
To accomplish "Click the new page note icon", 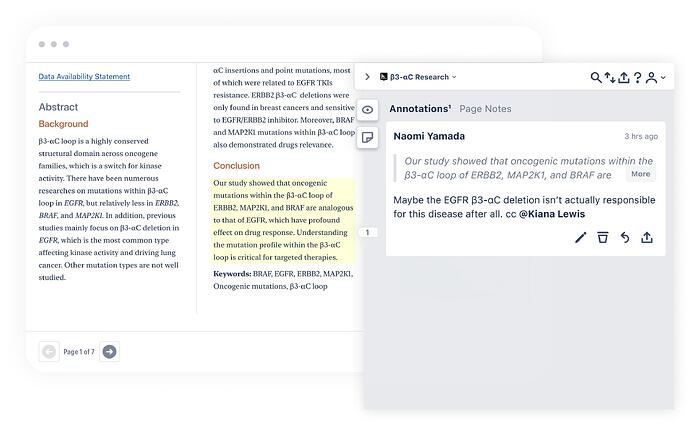I will pos(368,137).
